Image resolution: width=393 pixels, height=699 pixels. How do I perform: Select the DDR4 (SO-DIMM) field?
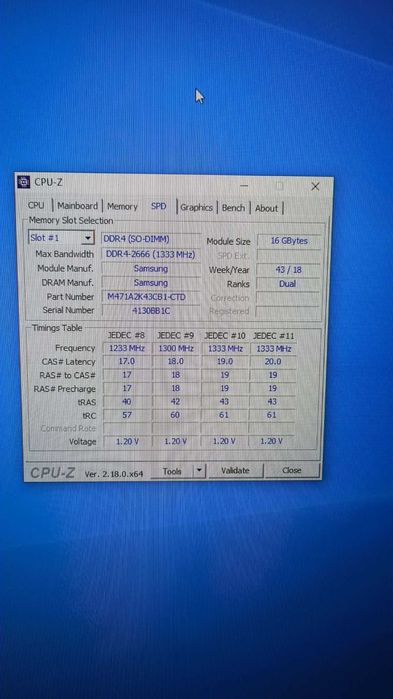tap(151, 239)
